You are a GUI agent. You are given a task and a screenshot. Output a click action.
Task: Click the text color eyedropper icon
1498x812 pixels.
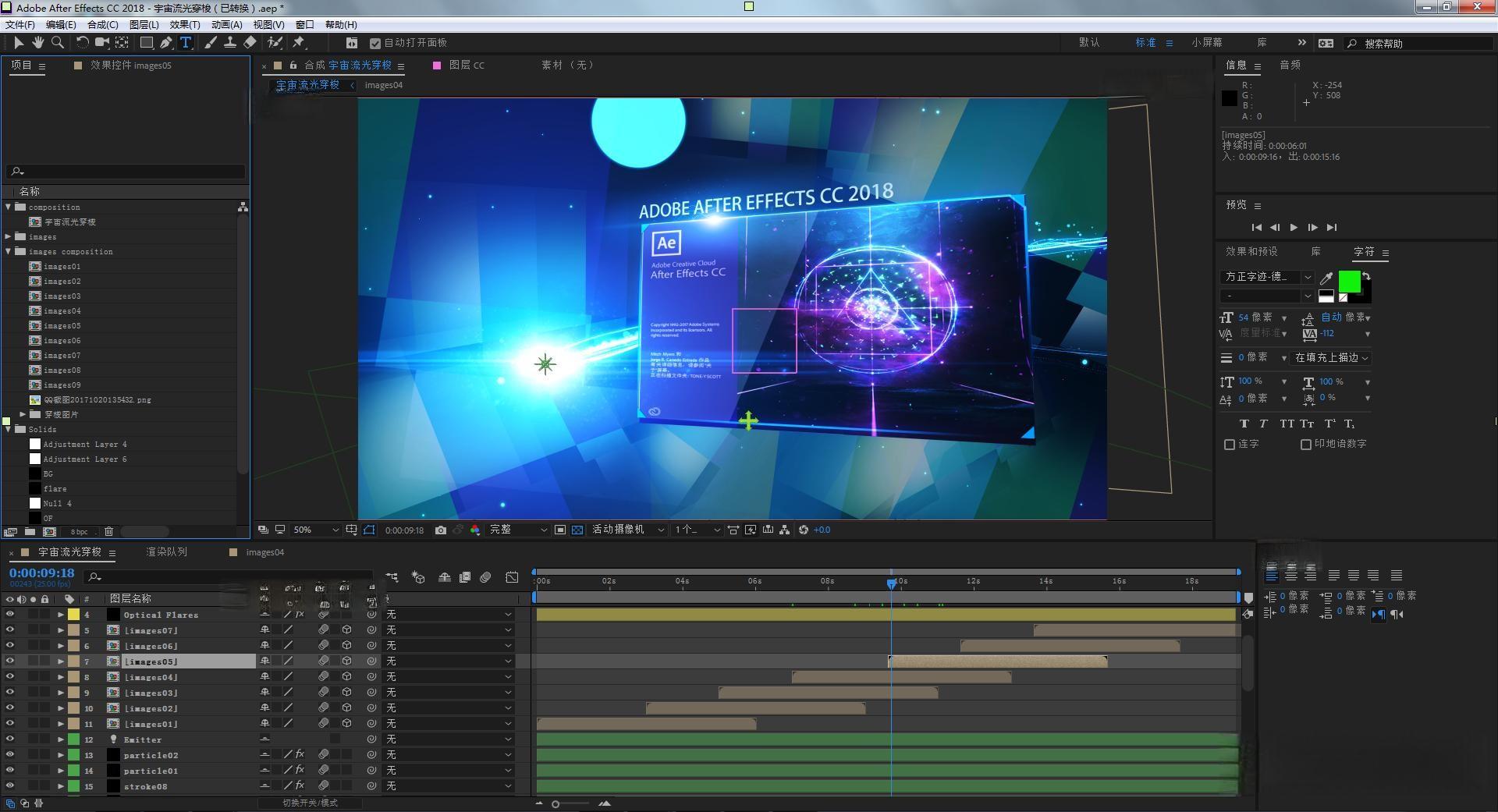(x=1326, y=278)
